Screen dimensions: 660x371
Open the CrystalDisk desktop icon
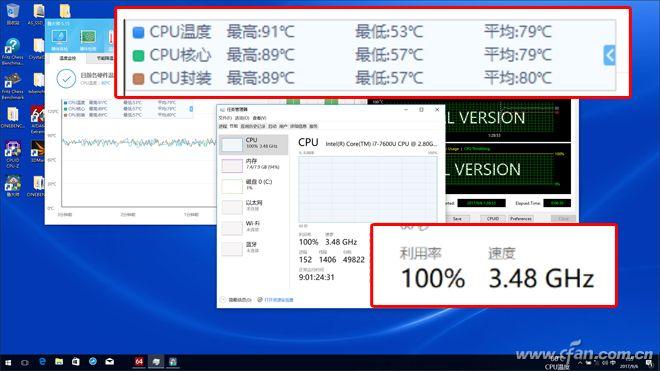37,48
